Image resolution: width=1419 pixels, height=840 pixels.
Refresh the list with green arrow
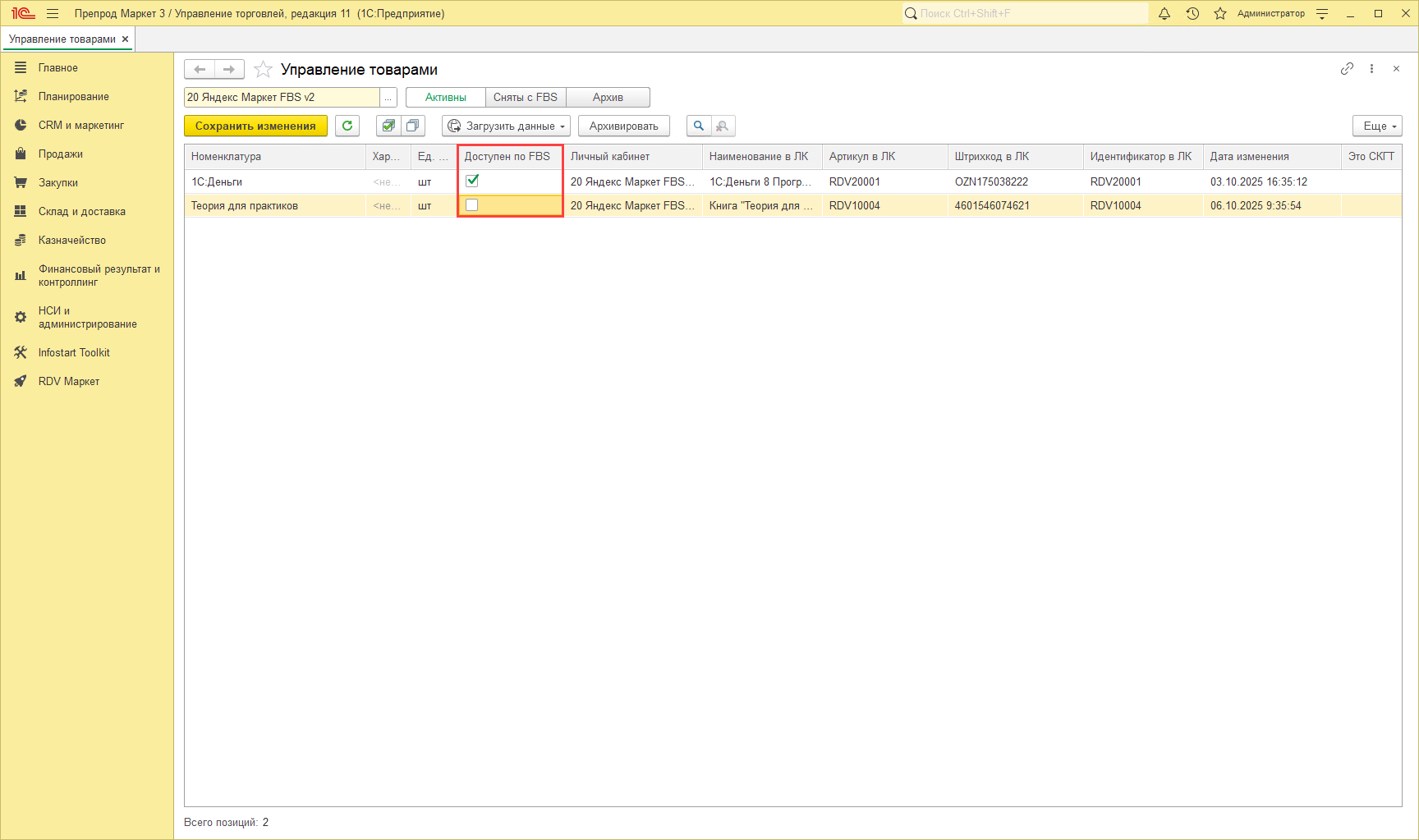click(x=347, y=126)
